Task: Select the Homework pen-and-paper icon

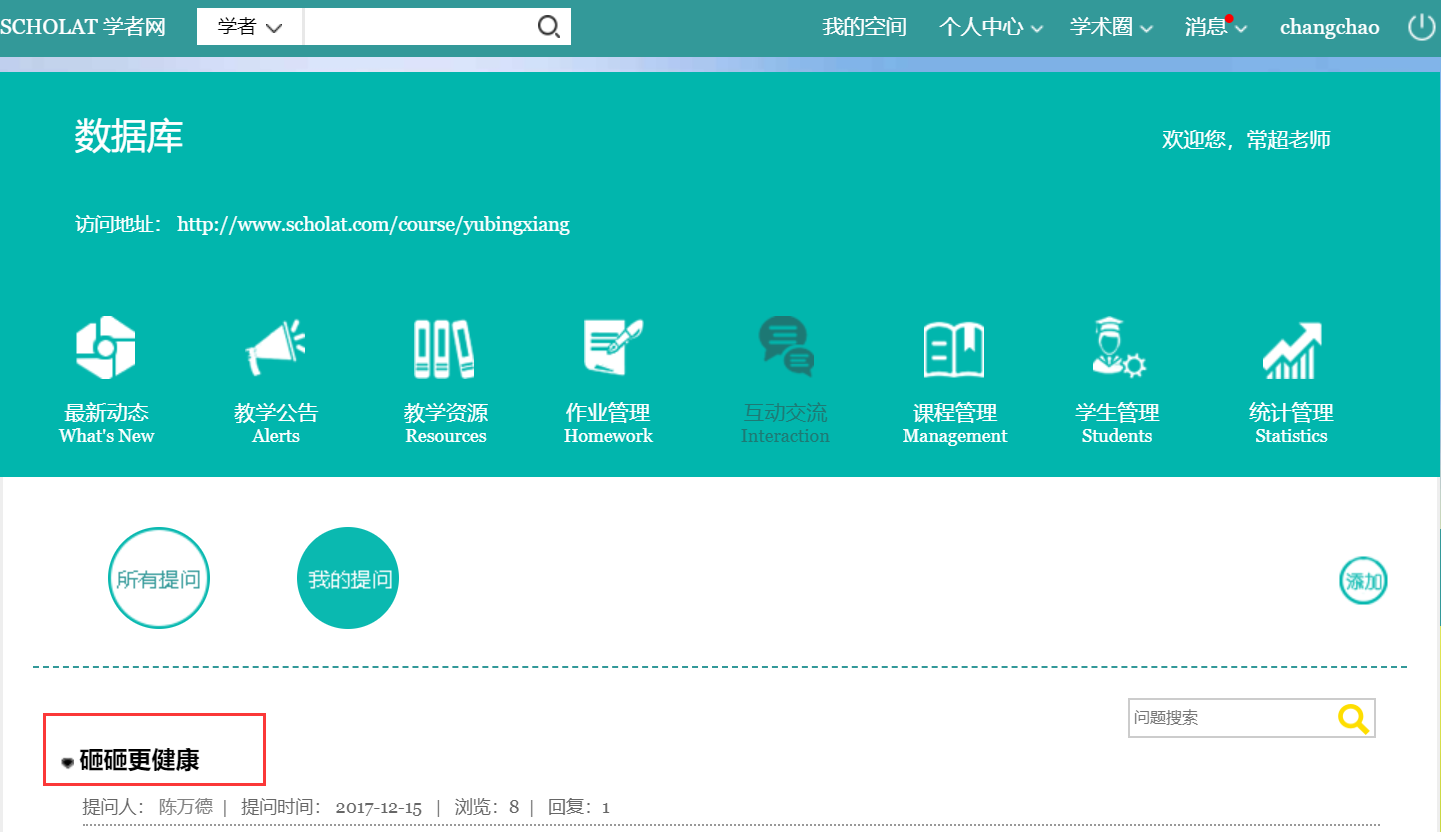Action: click(x=610, y=348)
